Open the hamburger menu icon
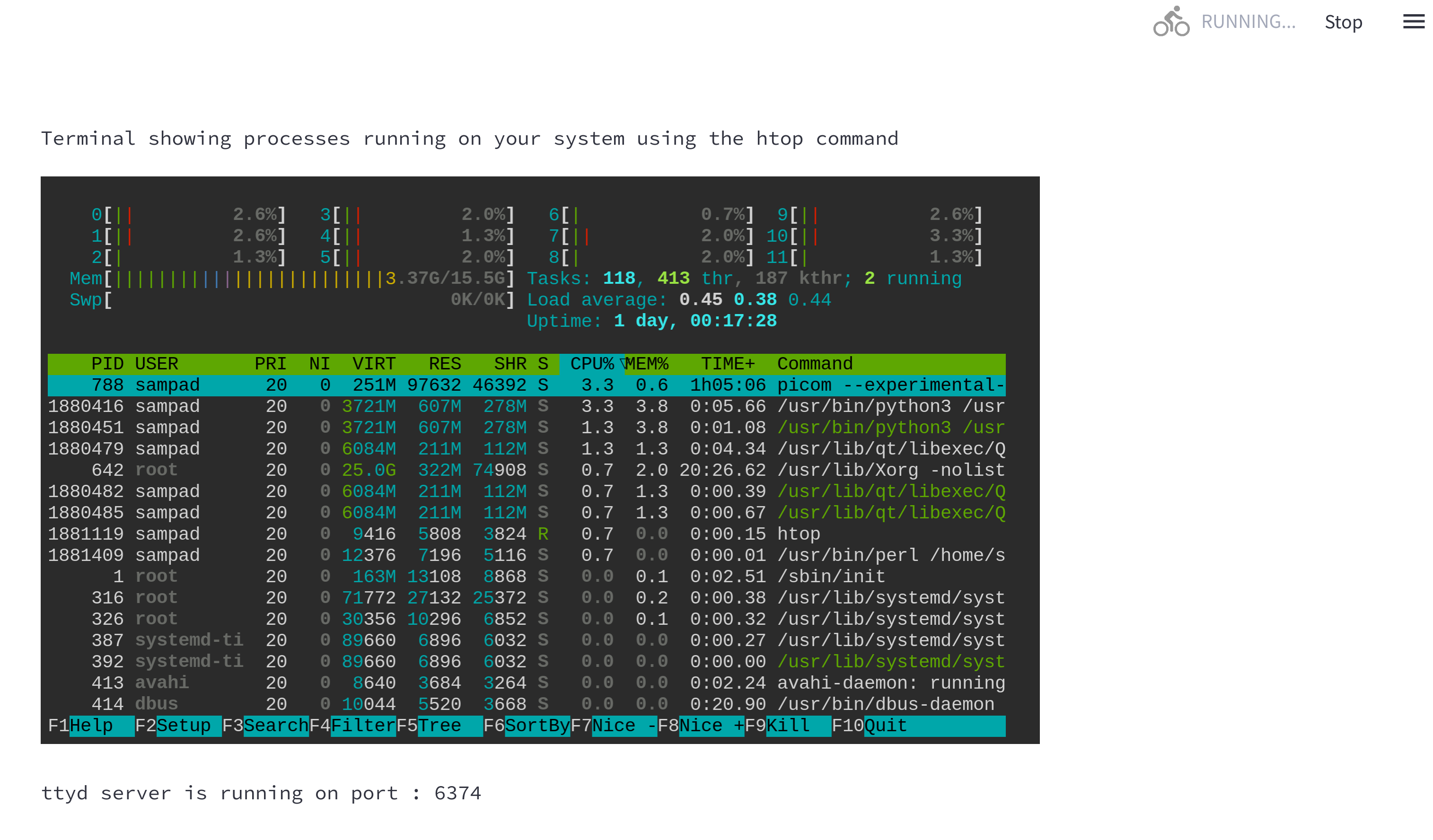The height and width of the screenshot is (840, 1433). pos(1413,22)
